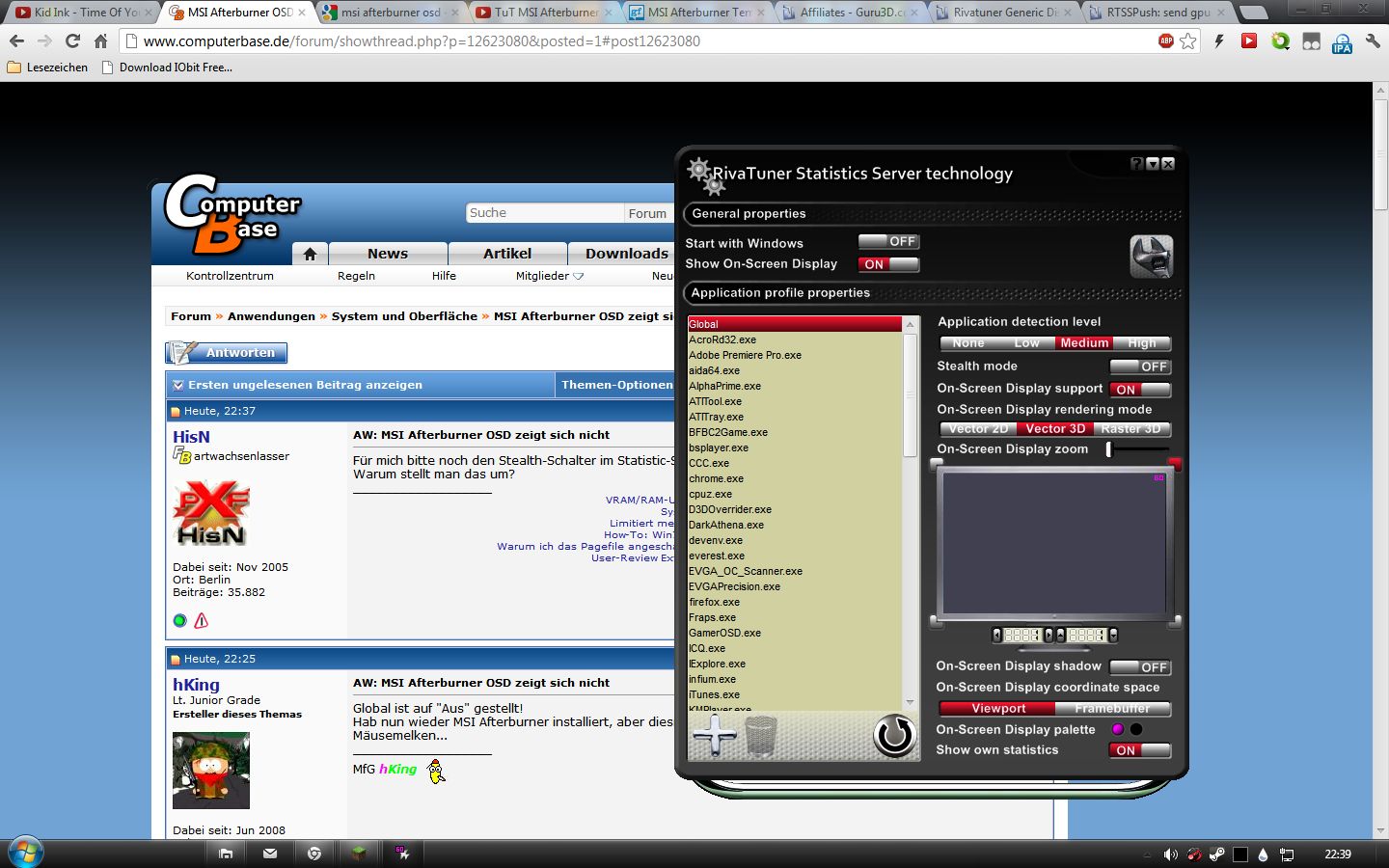
Task: Decrease OSD vertical position with down arrow
Action: [x=1113, y=635]
